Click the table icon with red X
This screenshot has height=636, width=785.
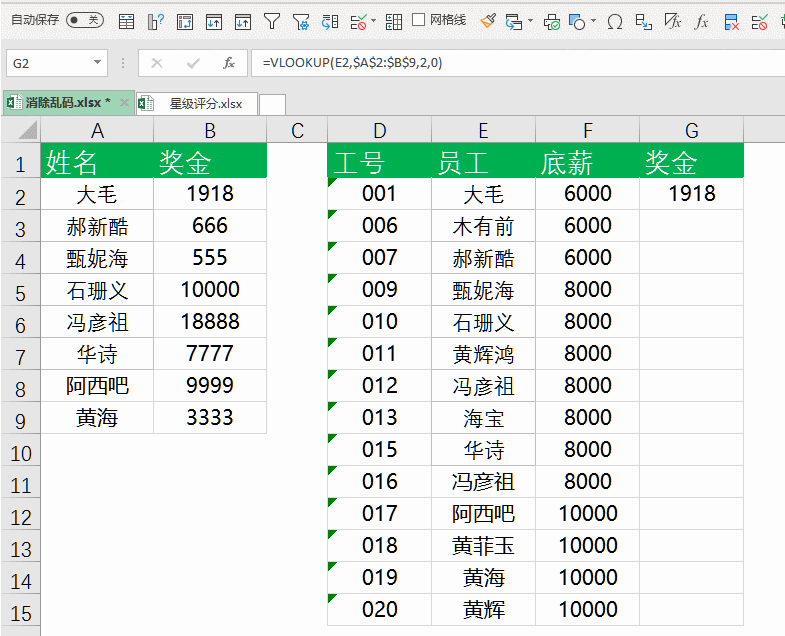click(731, 22)
